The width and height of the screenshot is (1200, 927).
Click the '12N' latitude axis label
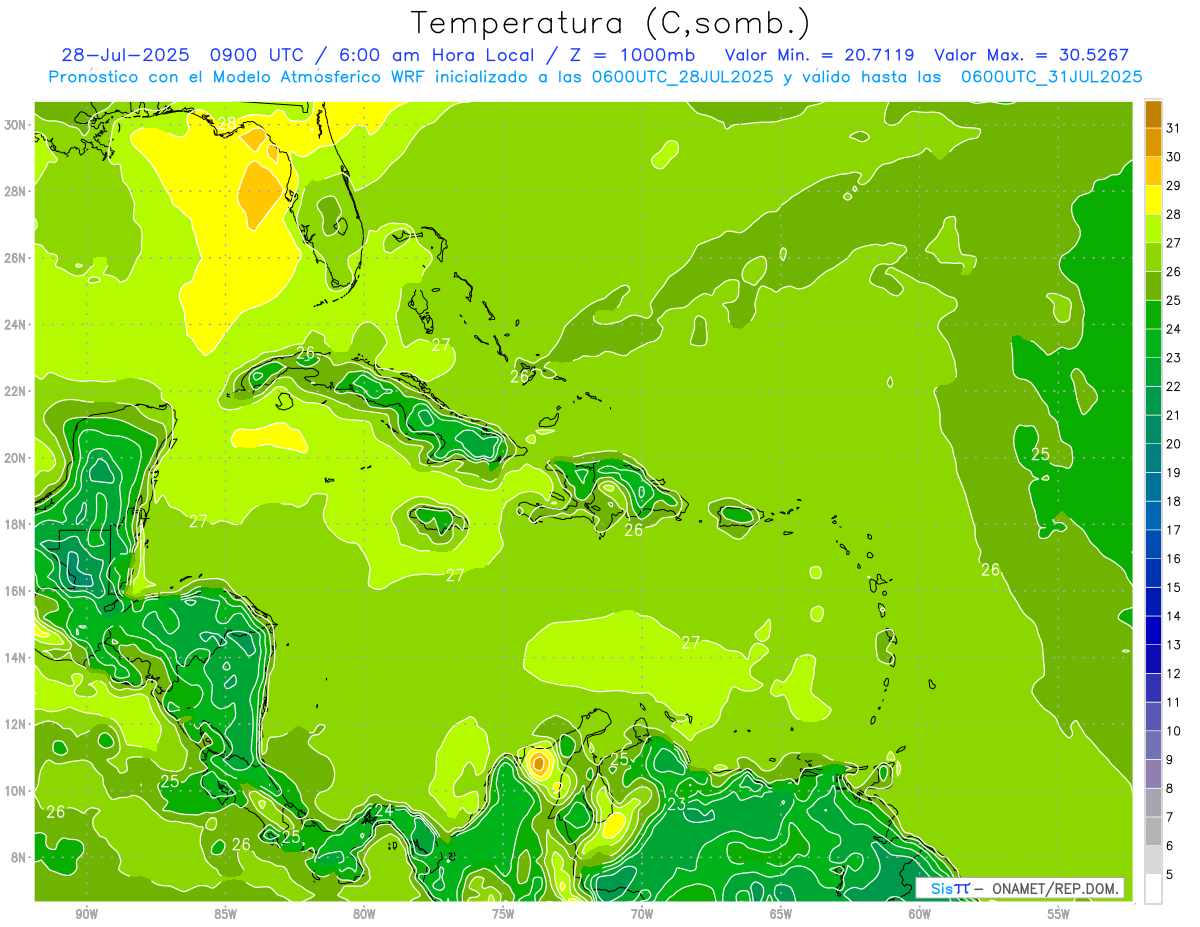[x=17, y=724]
